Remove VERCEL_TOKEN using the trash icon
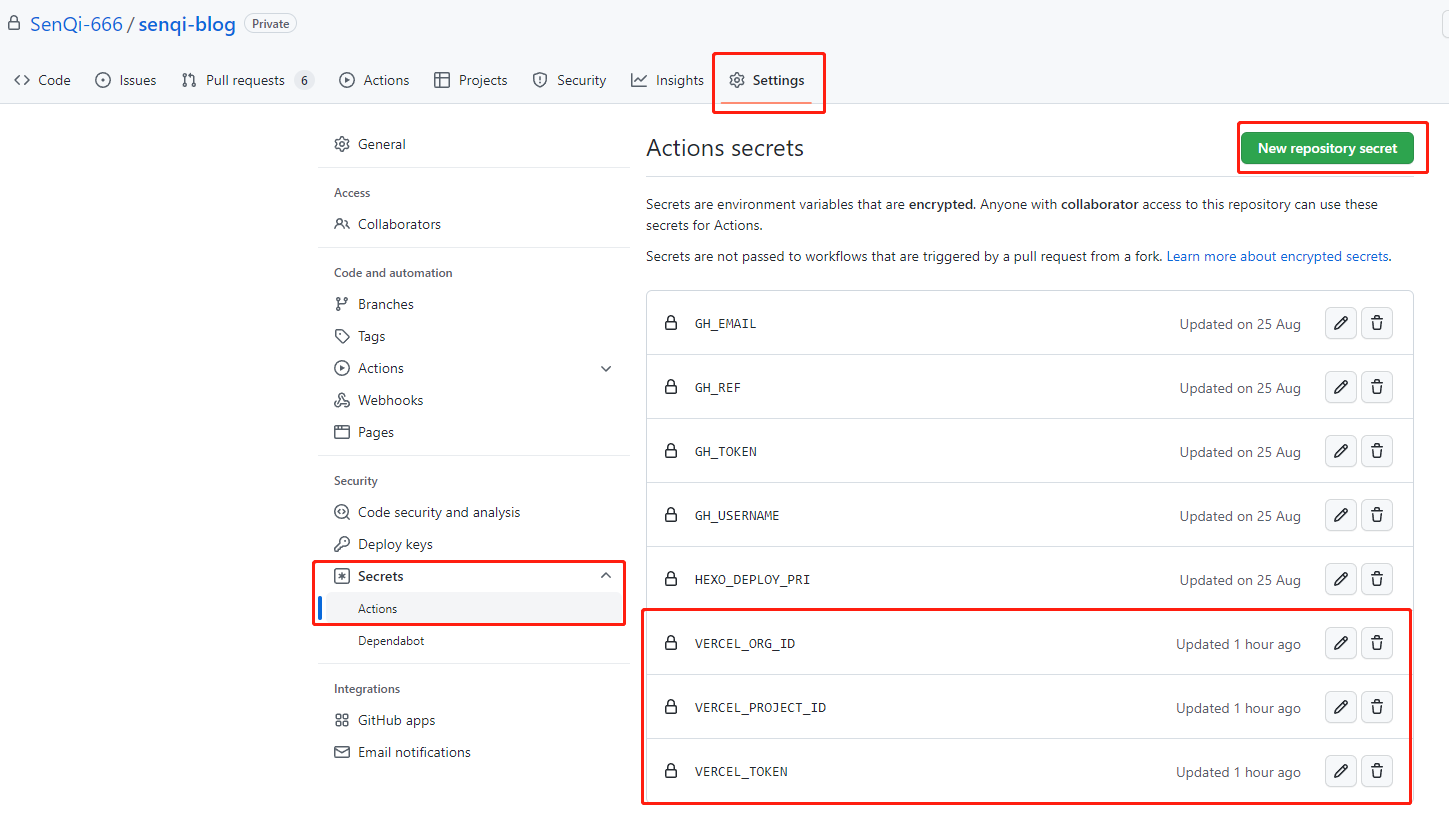This screenshot has width=1449, height=829. pos(1376,771)
